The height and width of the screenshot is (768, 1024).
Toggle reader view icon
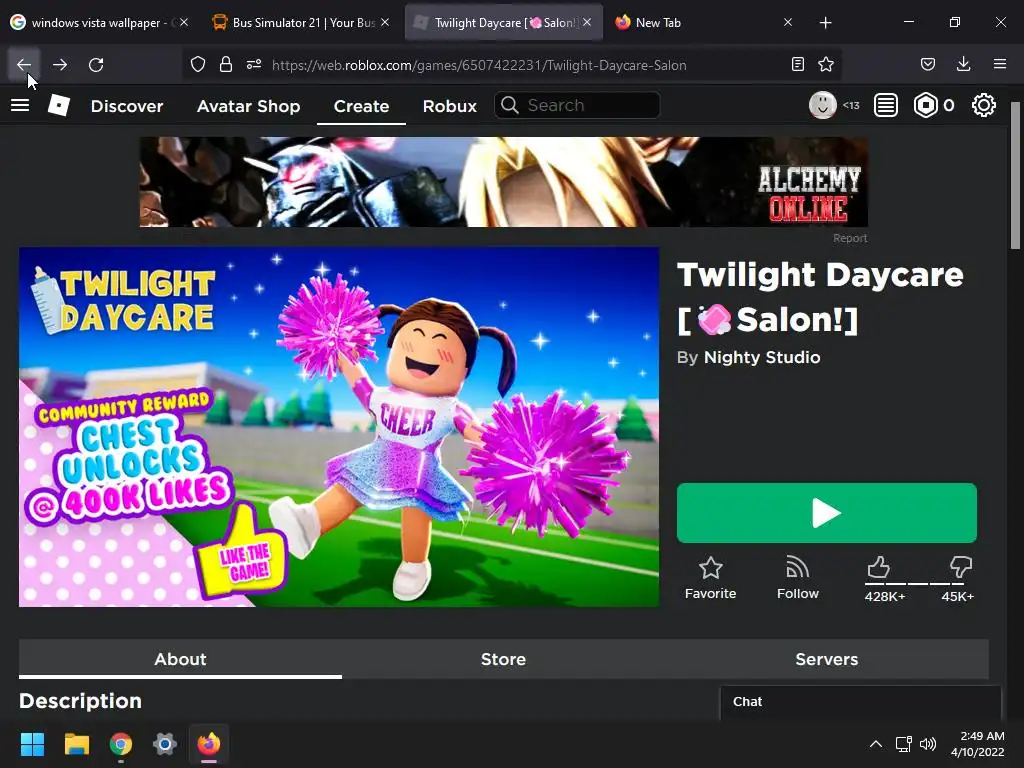pos(797,65)
